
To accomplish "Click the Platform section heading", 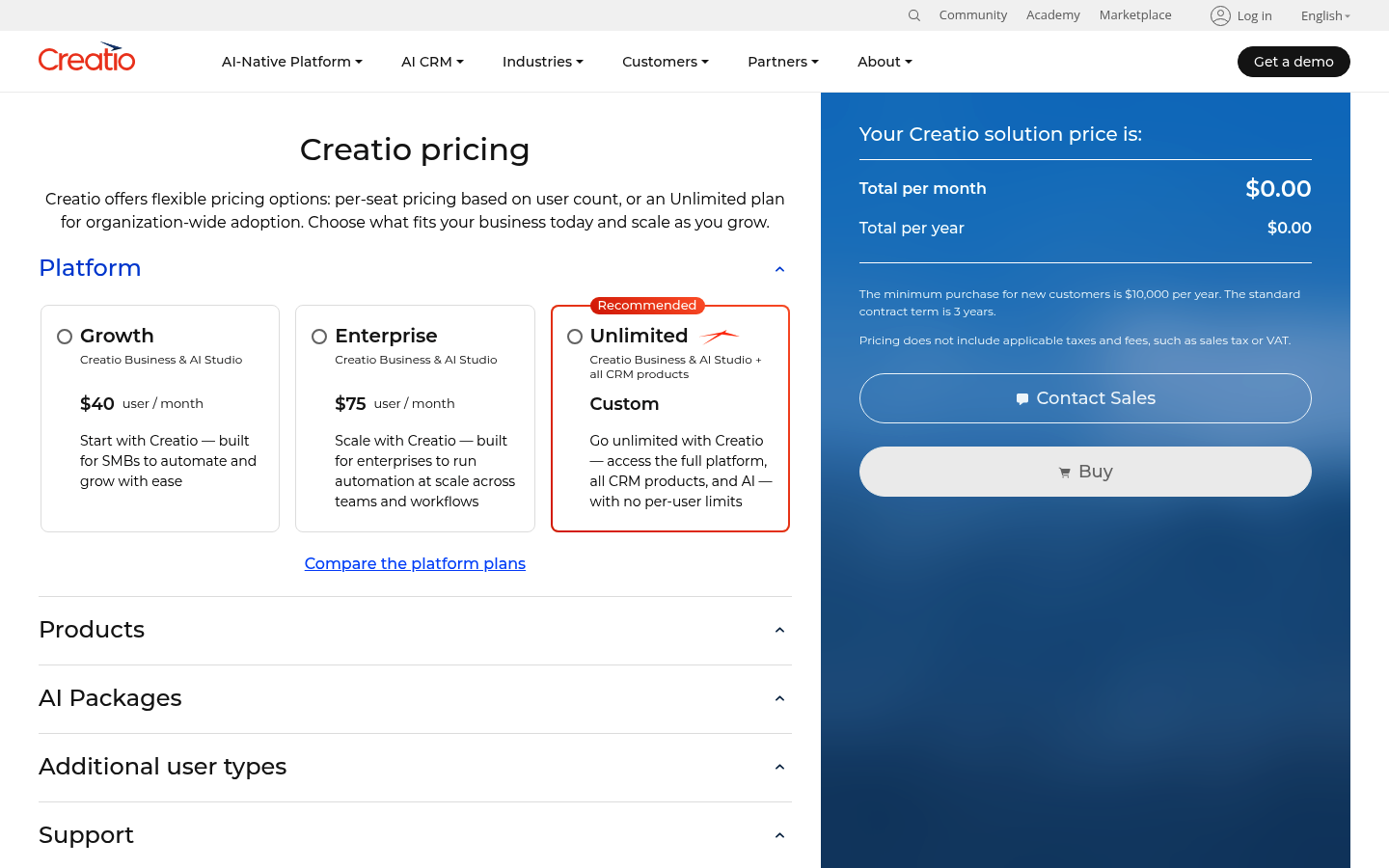I will point(90,268).
